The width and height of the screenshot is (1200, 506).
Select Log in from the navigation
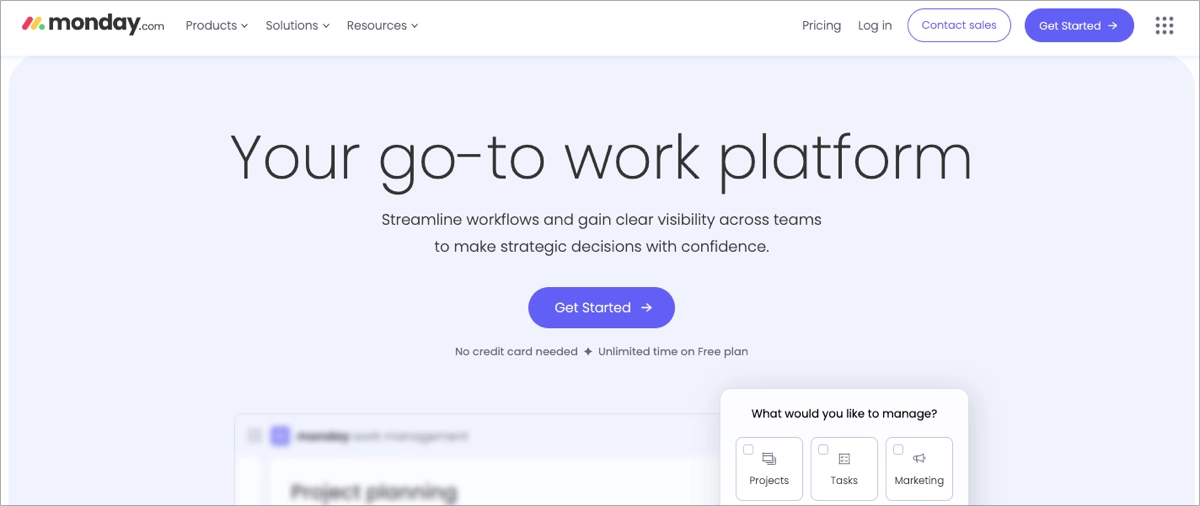(x=875, y=26)
